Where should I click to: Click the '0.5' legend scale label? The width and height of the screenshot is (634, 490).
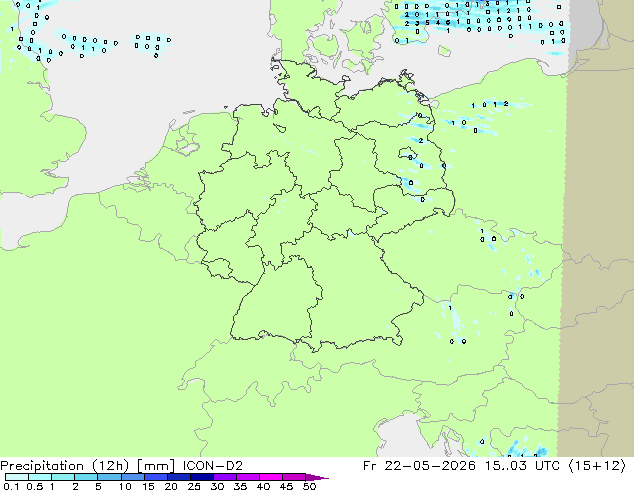tap(34, 486)
